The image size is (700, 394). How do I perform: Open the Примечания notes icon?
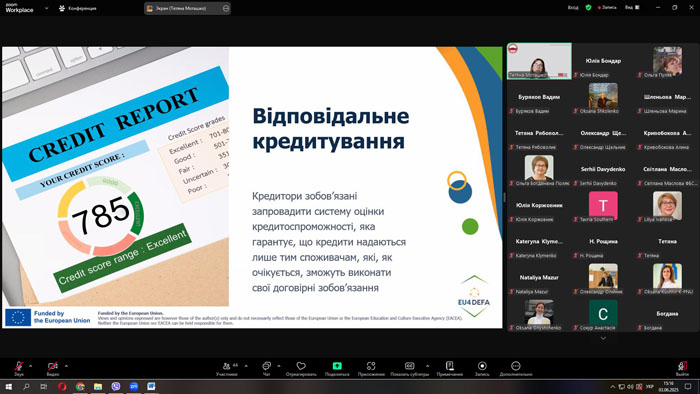(x=450, y=366)
